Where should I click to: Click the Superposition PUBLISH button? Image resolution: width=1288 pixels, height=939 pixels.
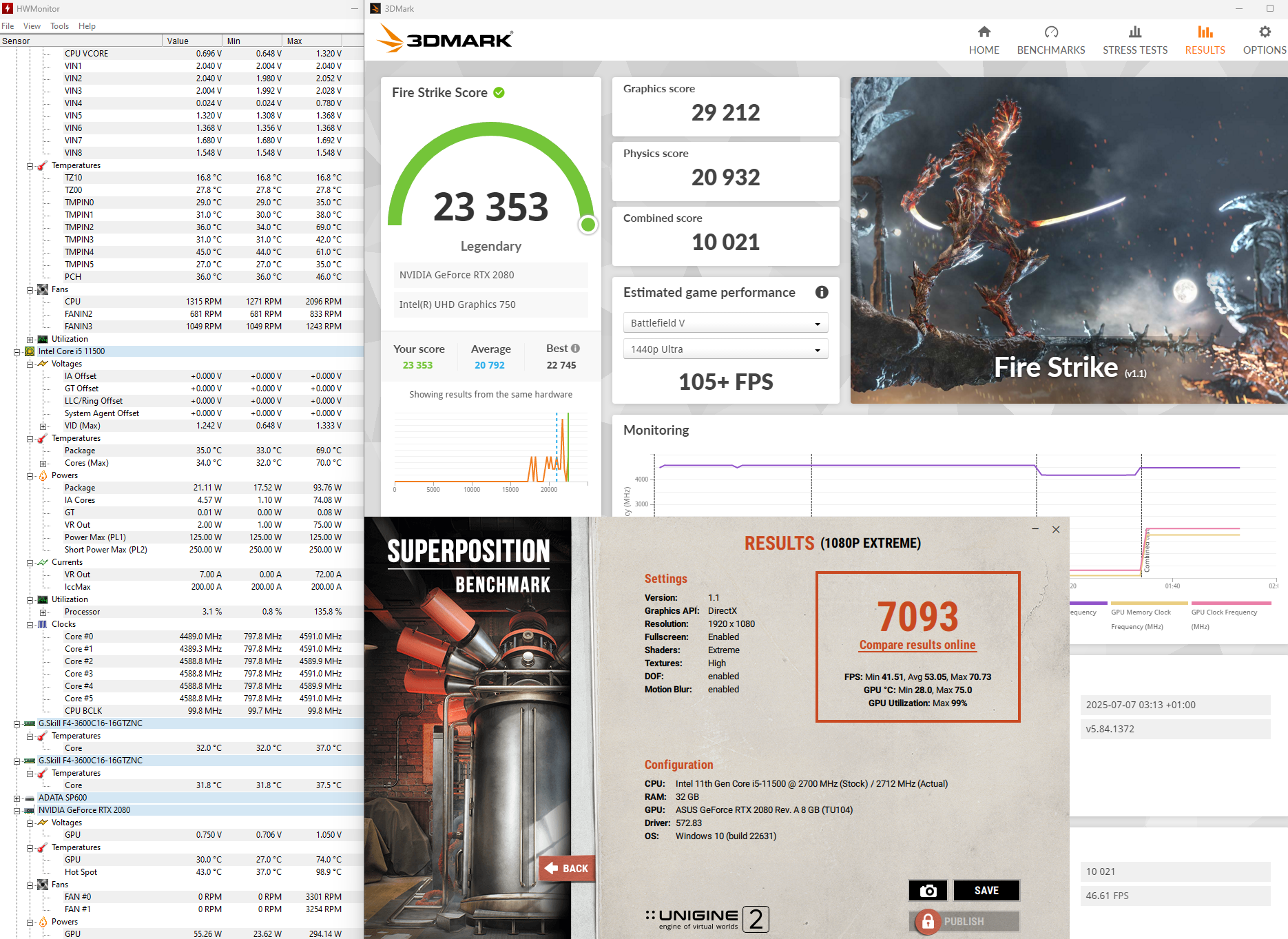[964, 921]
